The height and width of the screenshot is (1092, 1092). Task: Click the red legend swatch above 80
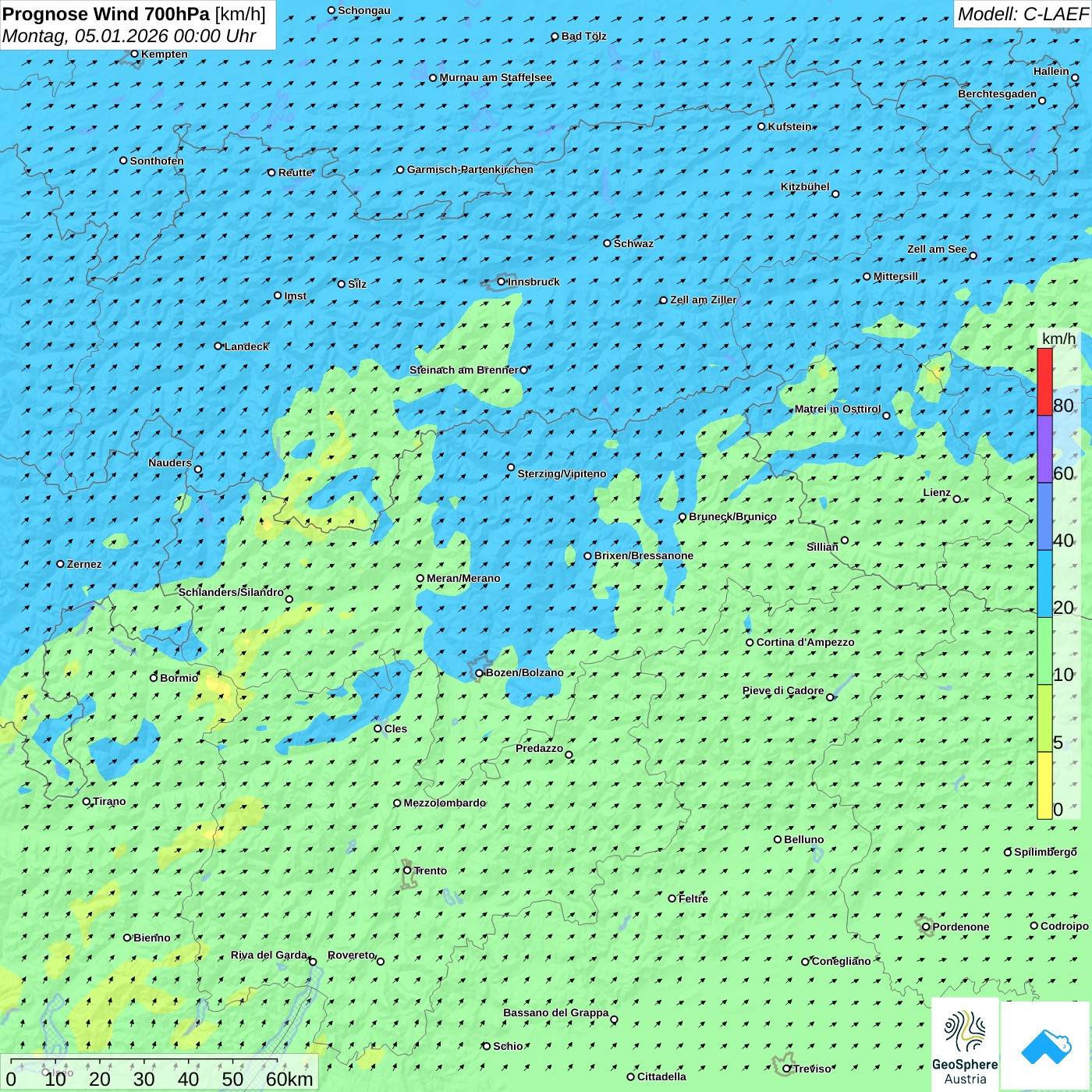pyautogui.click(x=1044, y=382)
